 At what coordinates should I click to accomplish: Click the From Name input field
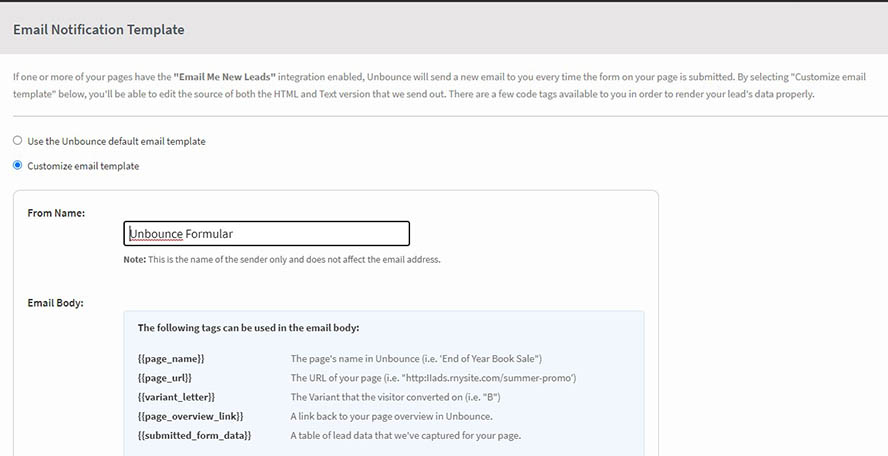click(266, 233)
